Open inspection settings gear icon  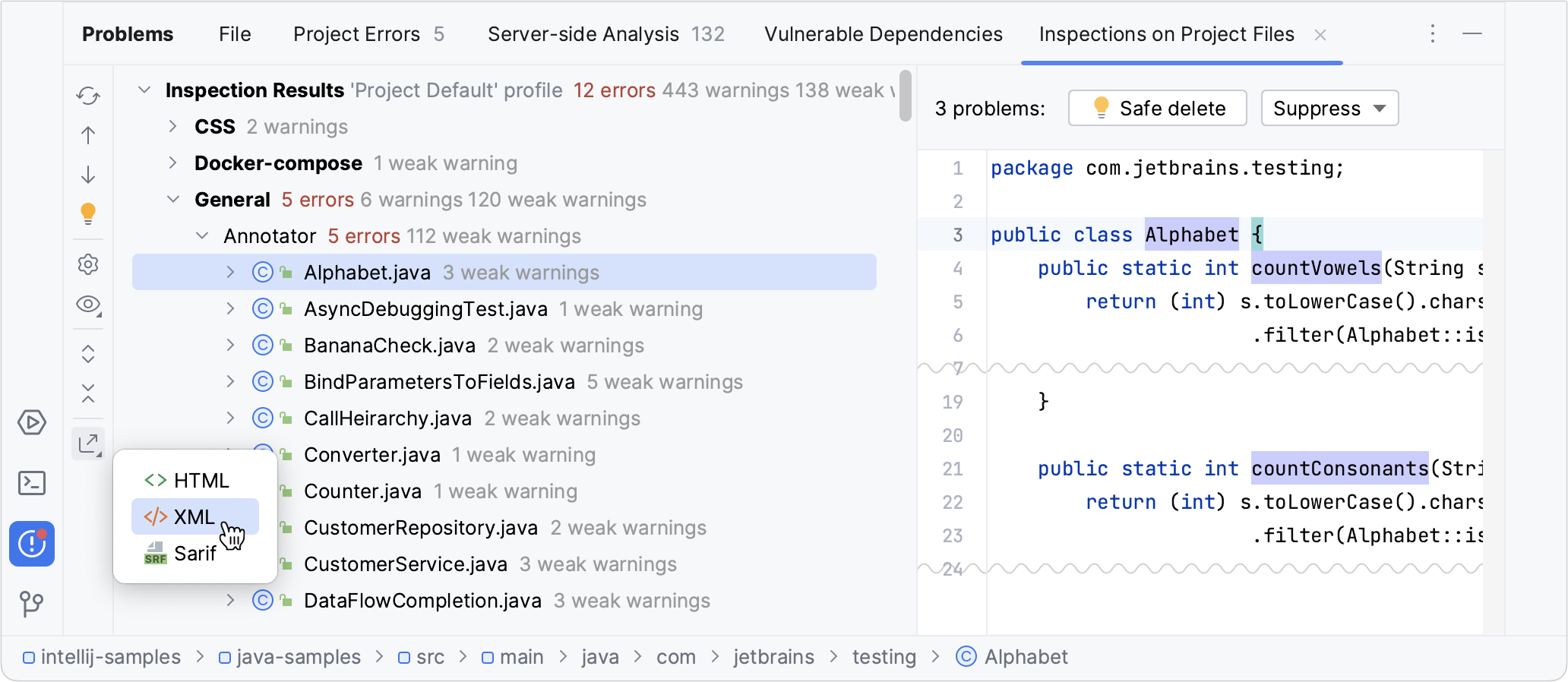(88, 264)
